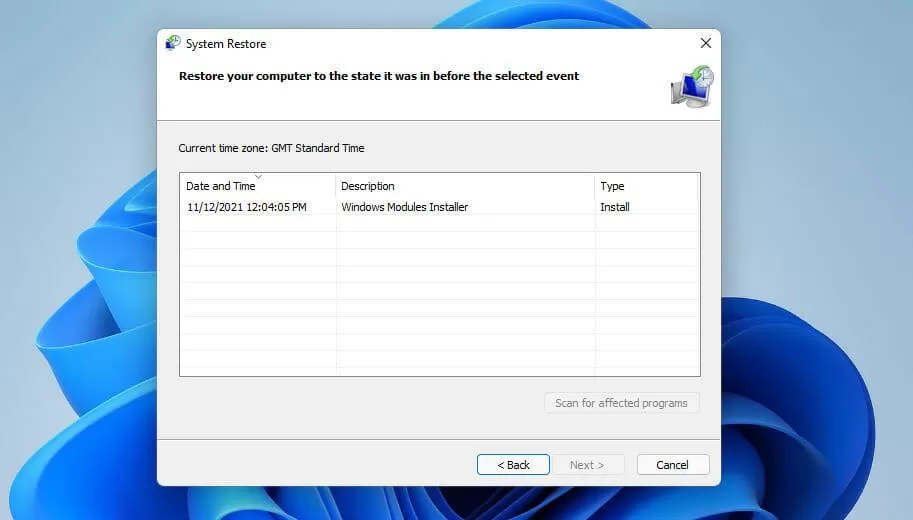913x520 pixels.
Task: Close the System Restore dialog
Action: (706, 43)
